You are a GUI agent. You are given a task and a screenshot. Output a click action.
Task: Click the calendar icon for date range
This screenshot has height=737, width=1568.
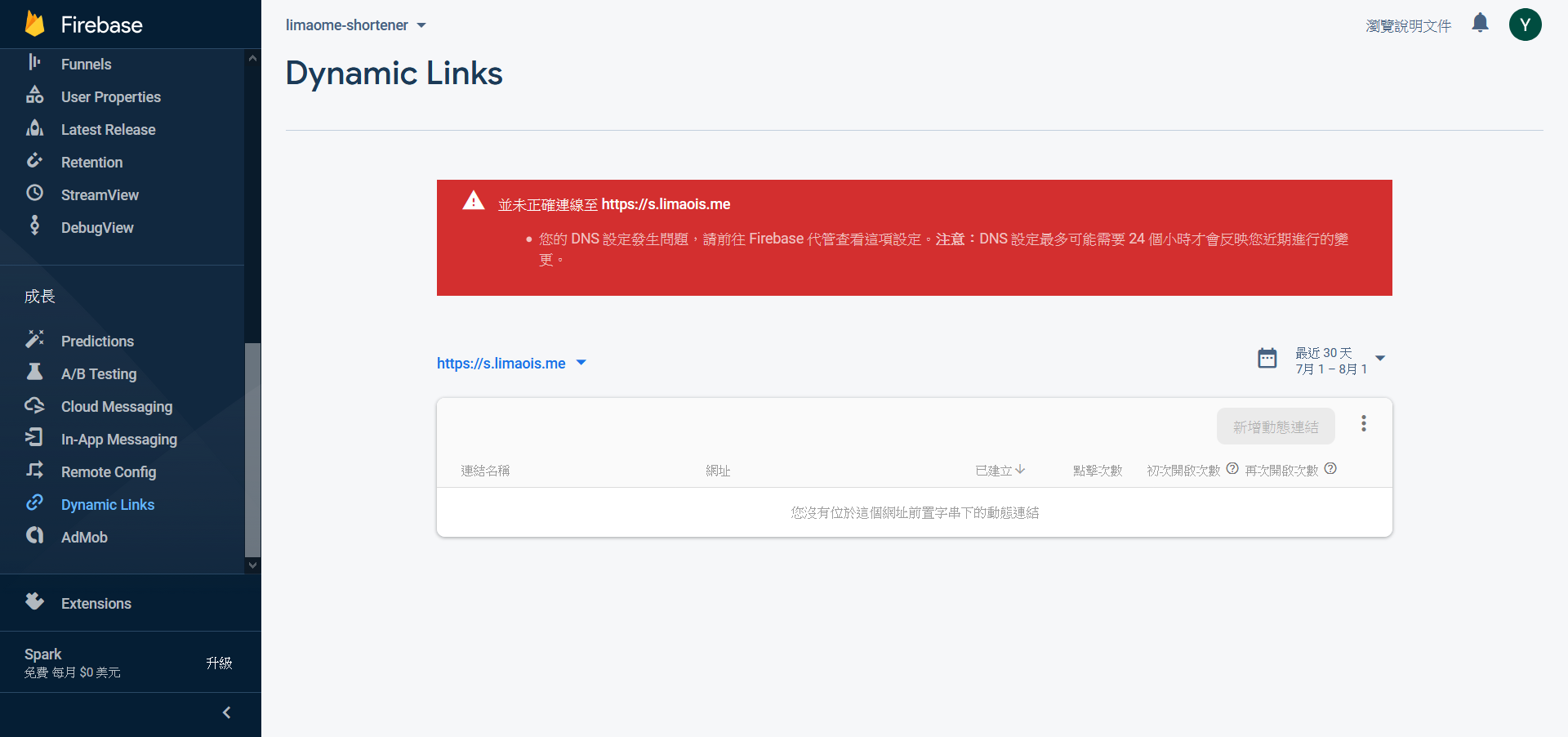[x=1267, y=358]
